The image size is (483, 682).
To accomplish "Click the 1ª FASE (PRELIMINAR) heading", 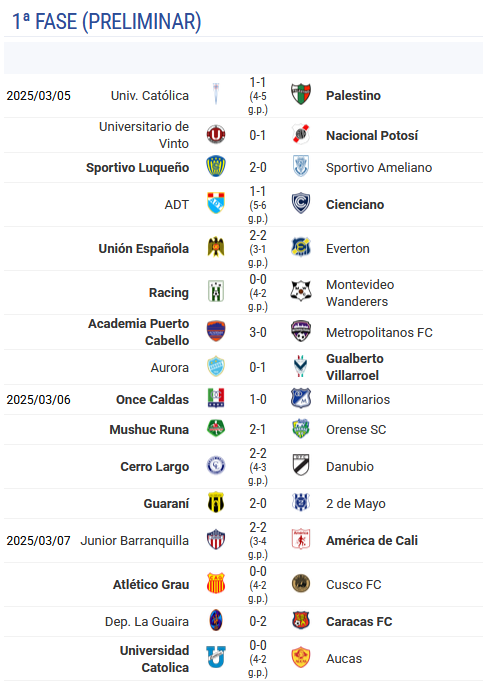I will click(106, 22).
